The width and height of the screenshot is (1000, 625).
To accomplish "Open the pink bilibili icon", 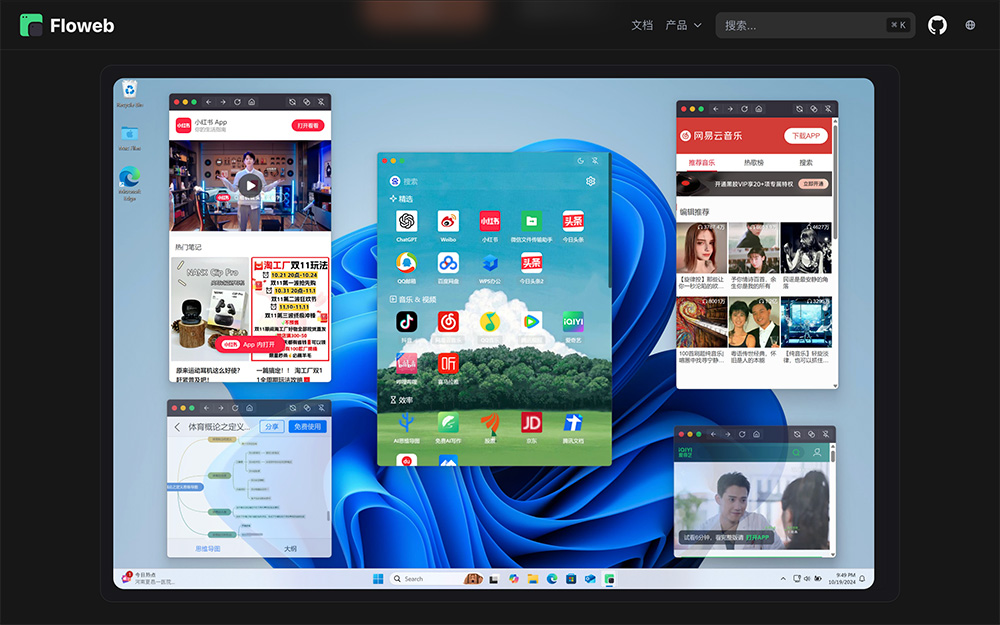I will (406, 364).
